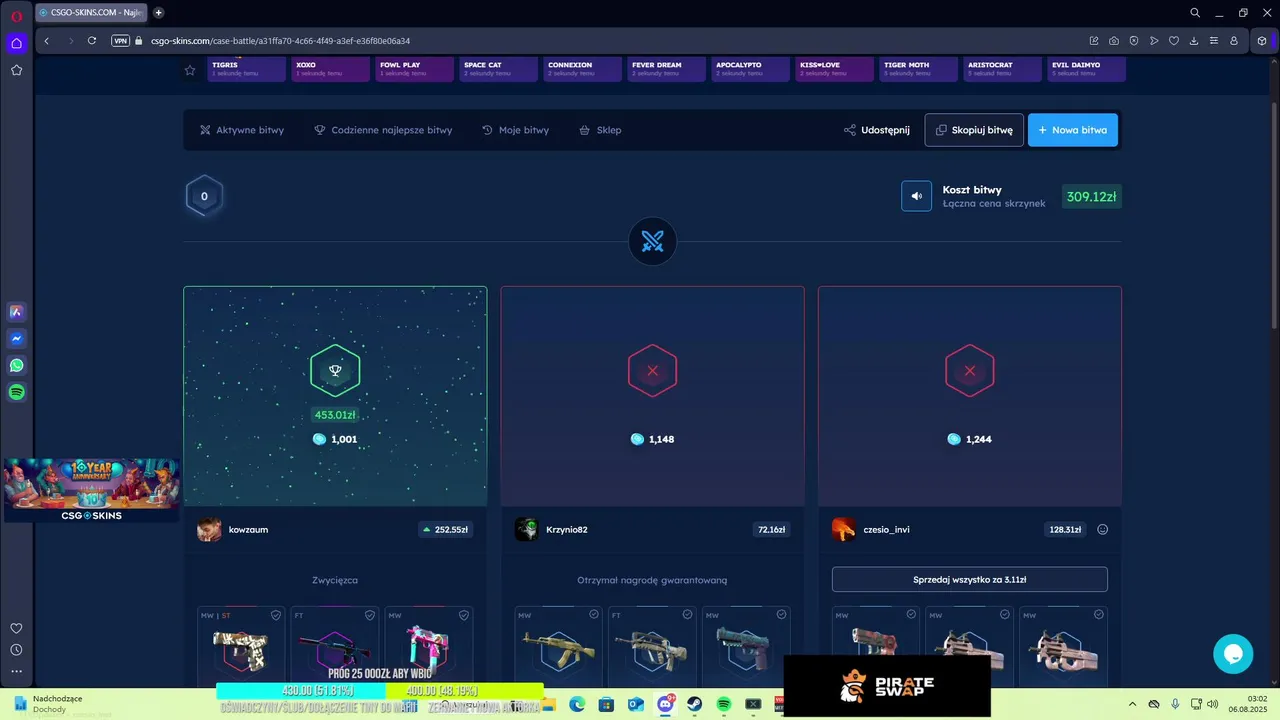Open Moje bitwy tab
Image resolution: width=1280 pixels, height=720 pixels.
pos(515,130)
